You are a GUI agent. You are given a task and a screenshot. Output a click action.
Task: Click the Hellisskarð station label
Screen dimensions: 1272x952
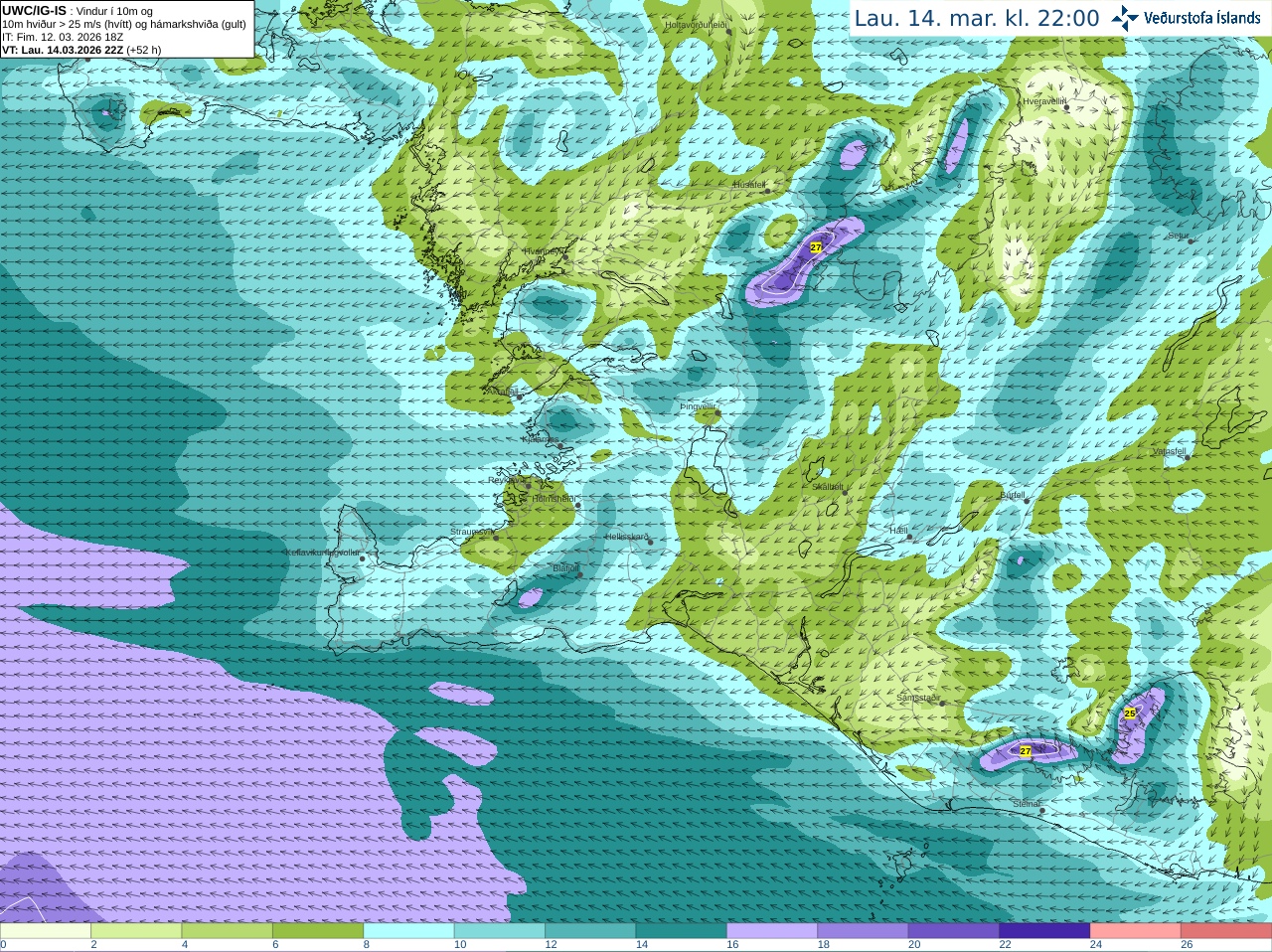(x=626, y=537)
